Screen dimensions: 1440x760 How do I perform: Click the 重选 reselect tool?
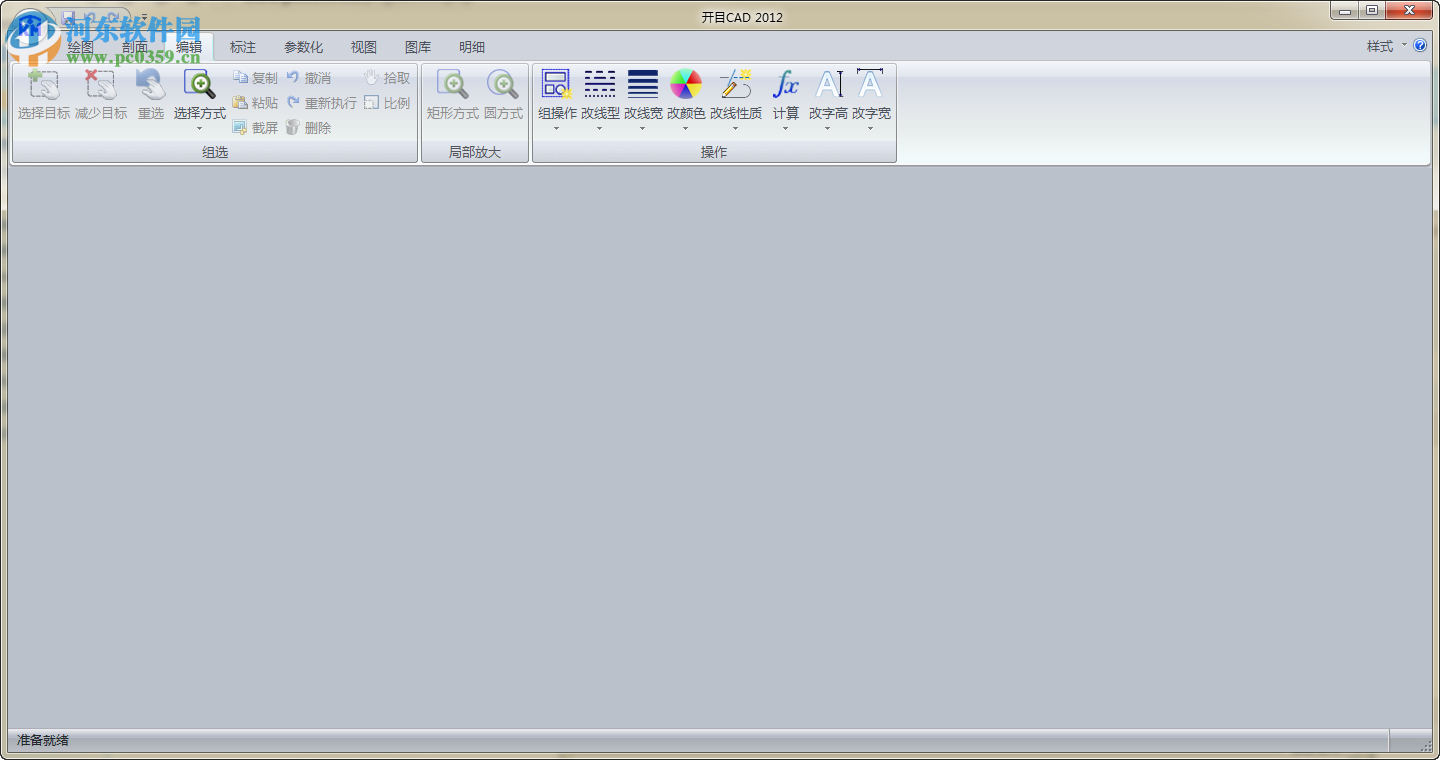point(151,96)
